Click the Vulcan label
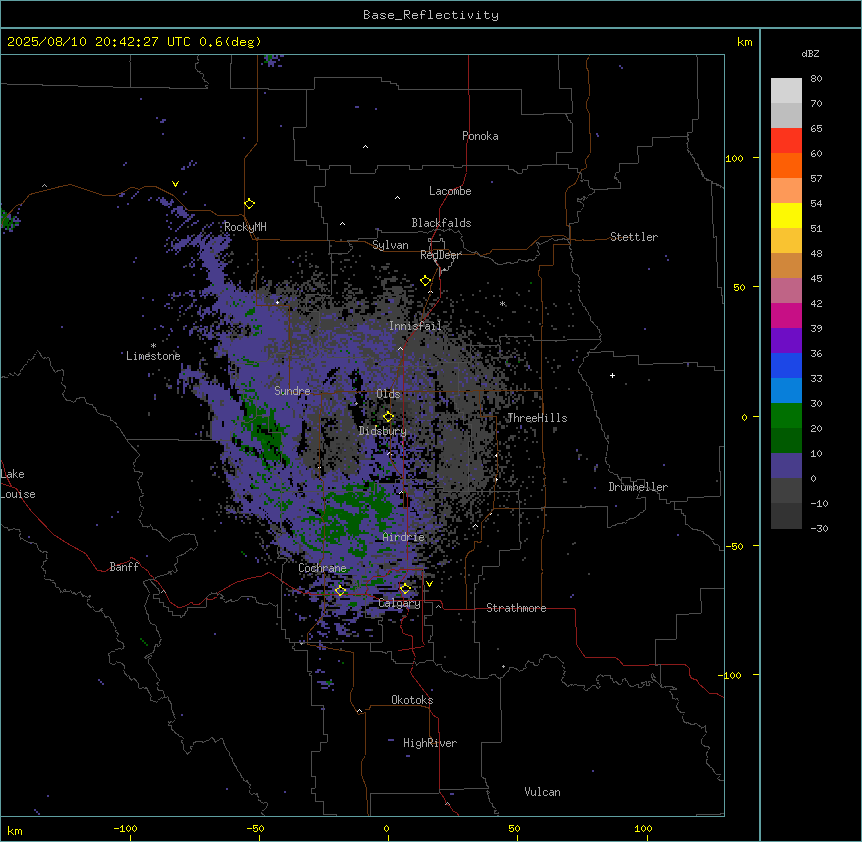The width and height of the screenshot is (862, 842). point(543,792)
